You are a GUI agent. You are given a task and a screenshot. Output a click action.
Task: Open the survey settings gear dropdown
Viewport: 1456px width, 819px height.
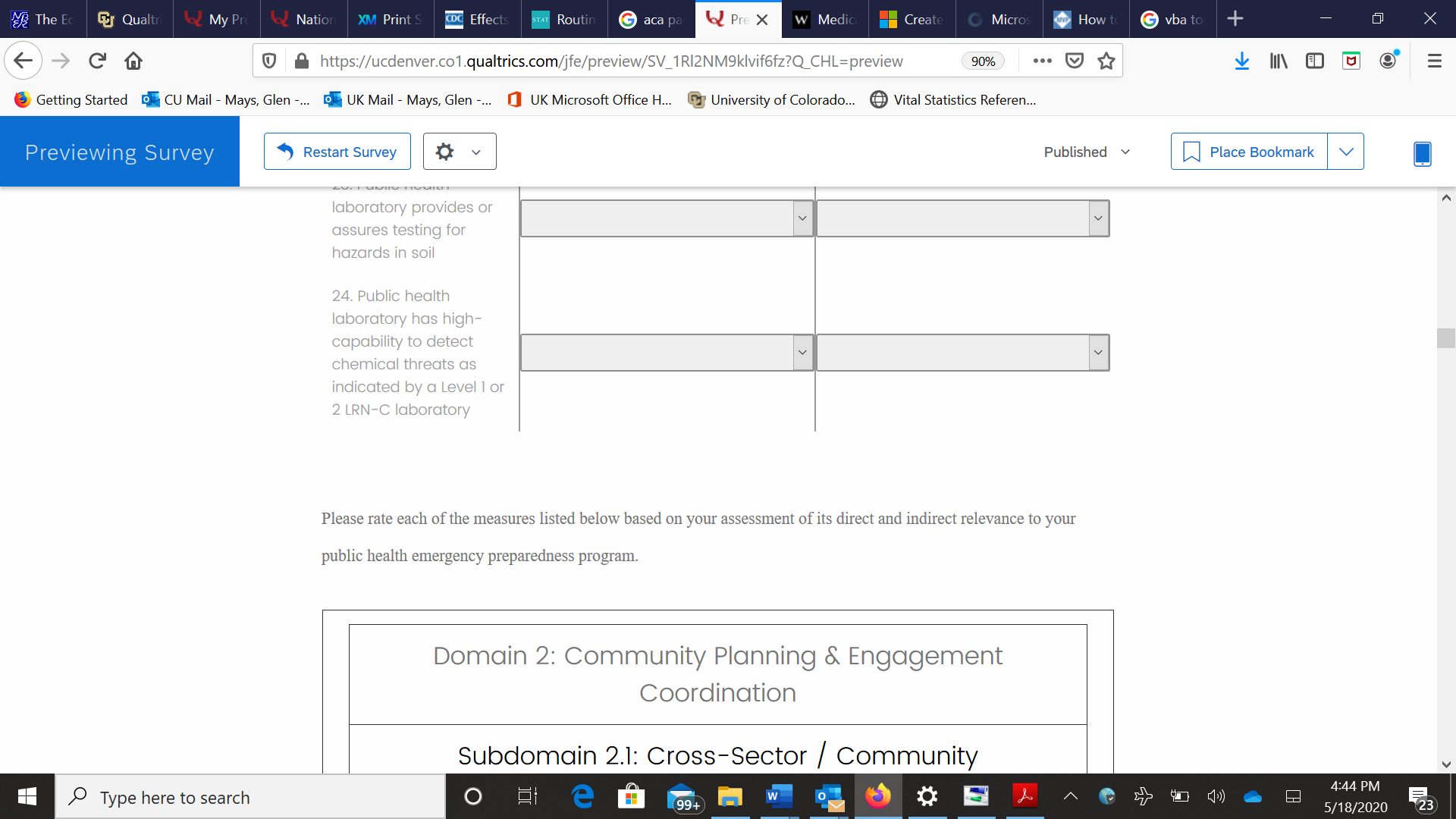point(459,152)
